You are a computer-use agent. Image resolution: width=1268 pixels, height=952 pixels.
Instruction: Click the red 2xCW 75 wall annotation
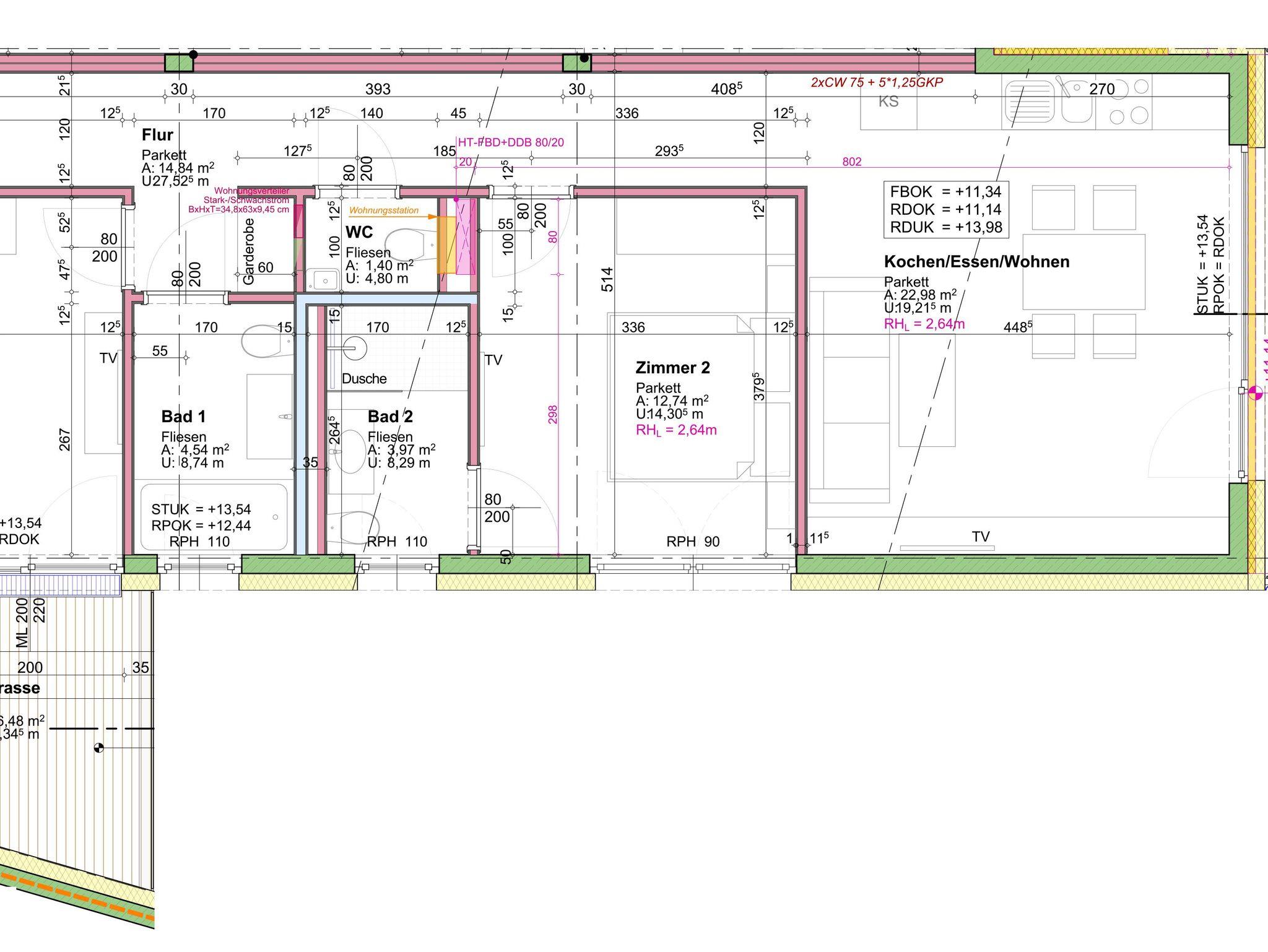coord(877,82)
